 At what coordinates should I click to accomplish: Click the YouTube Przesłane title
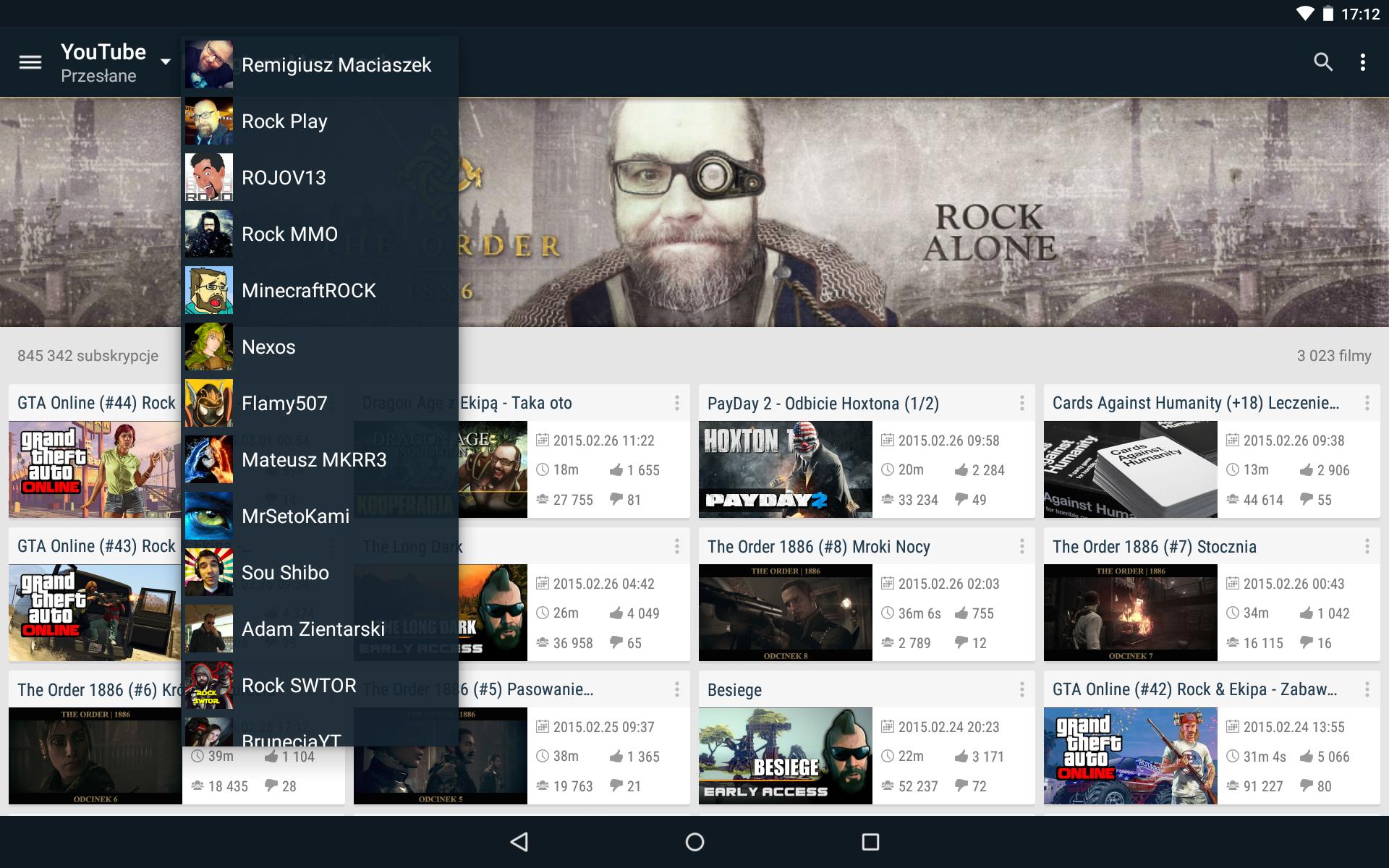click(103, 63)
